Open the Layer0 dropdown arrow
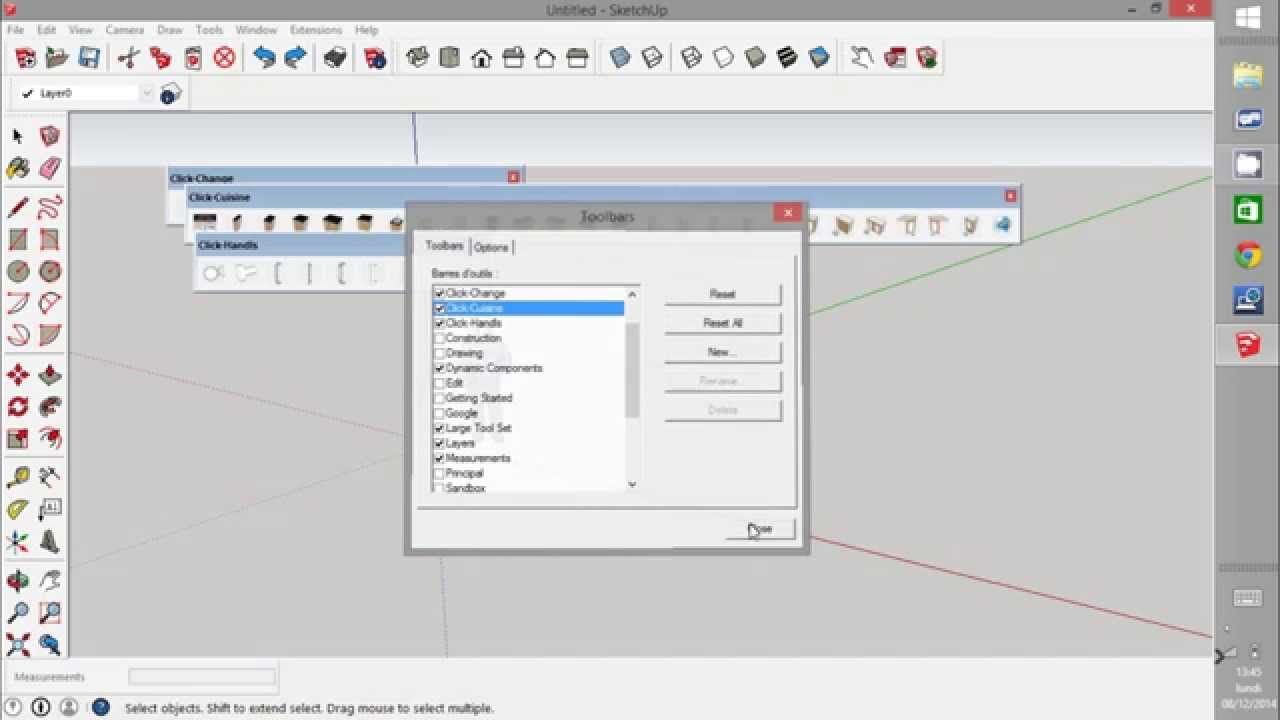The height and width of the screenshot is (720, 1280). click(146, 93)
